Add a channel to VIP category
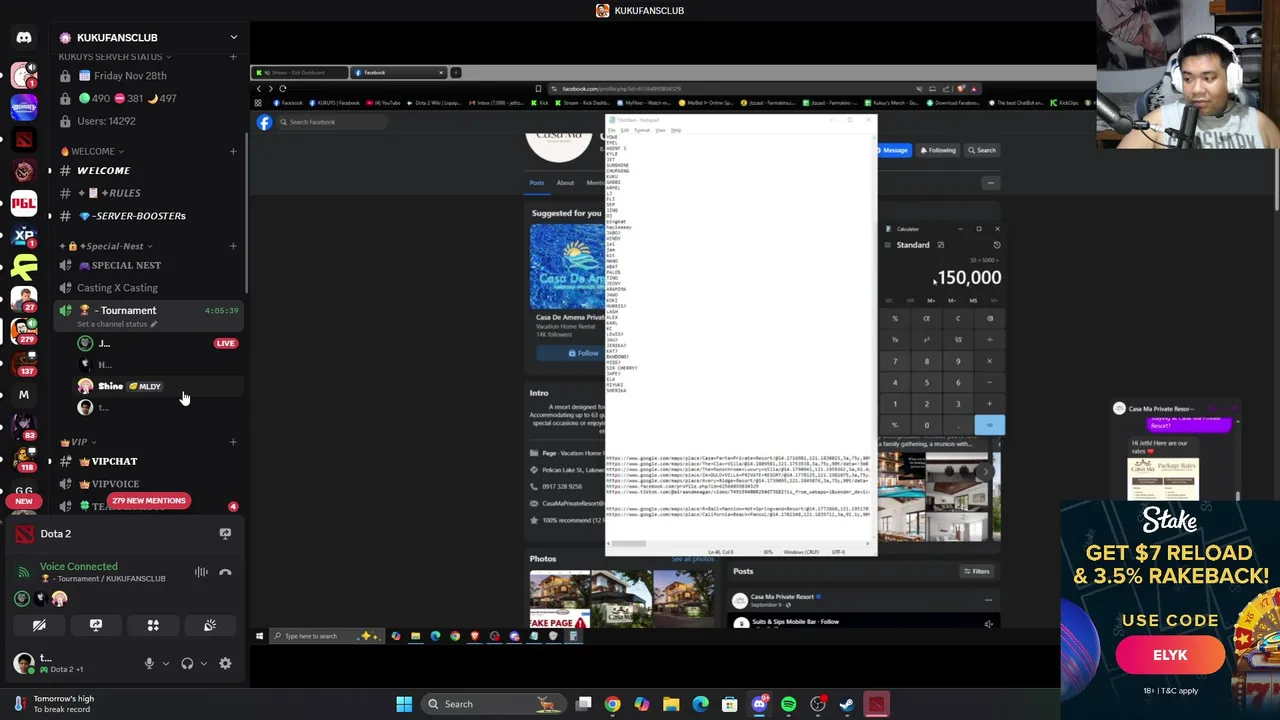 click(233, 442)
